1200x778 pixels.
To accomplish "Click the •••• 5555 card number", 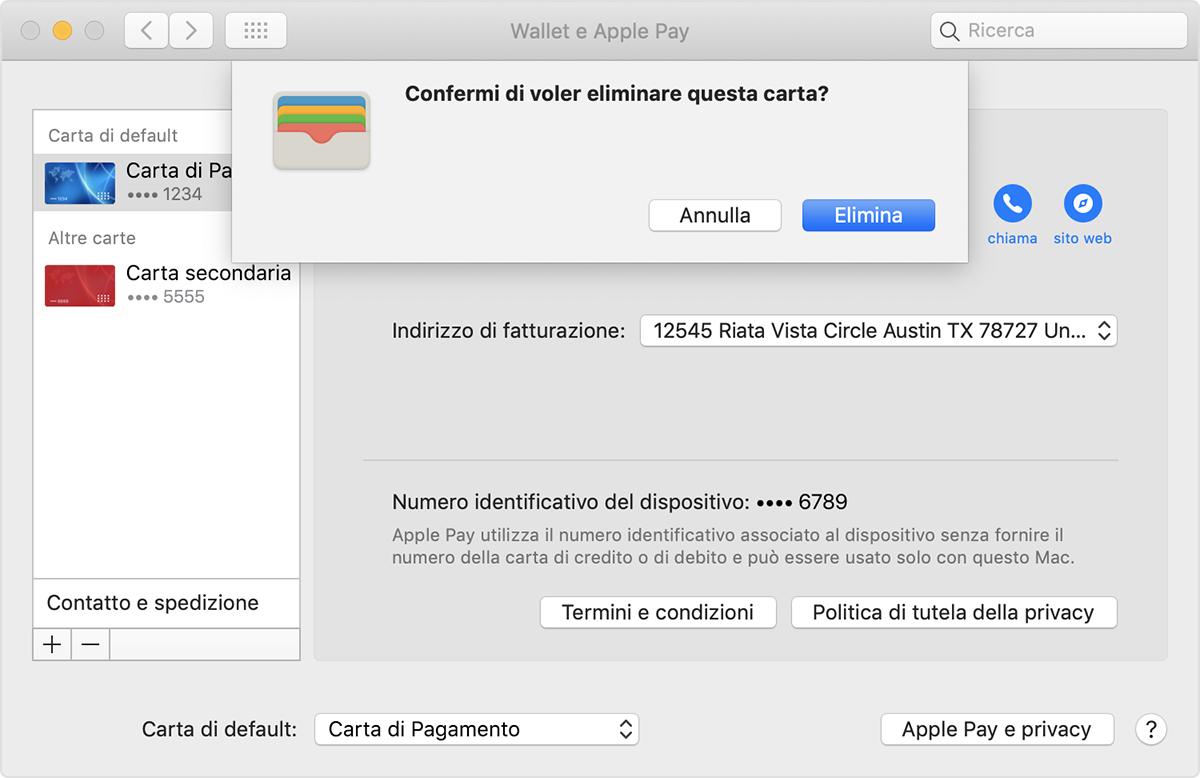I will click(x=166, y=297).
